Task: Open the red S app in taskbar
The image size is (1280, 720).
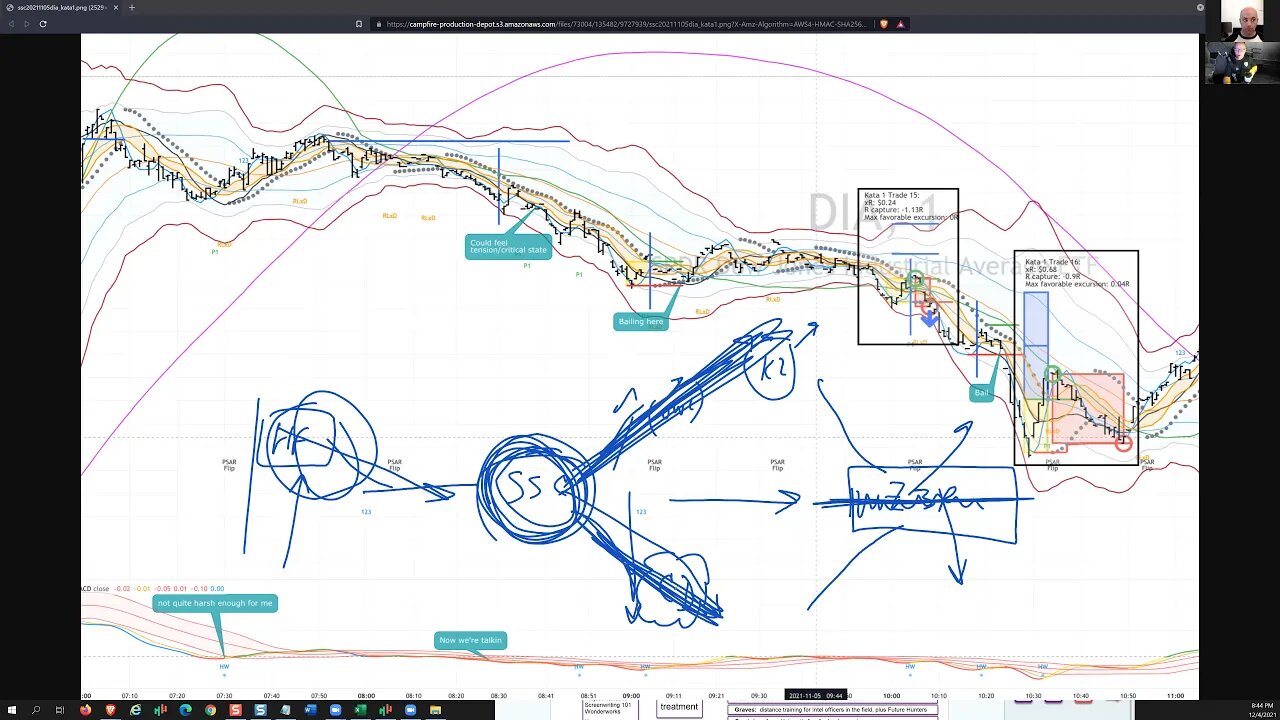Action: (x=235, y=710)
